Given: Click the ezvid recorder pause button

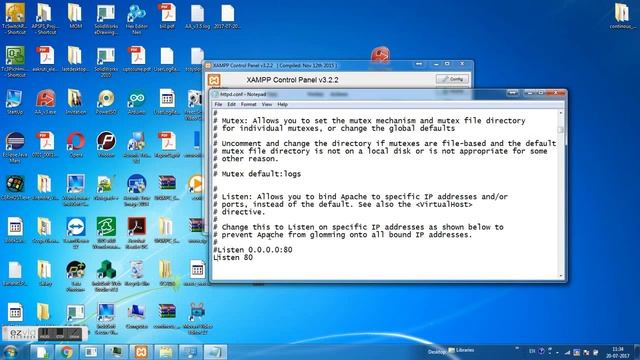Looking at the screenshot, I should coord(44,334).
